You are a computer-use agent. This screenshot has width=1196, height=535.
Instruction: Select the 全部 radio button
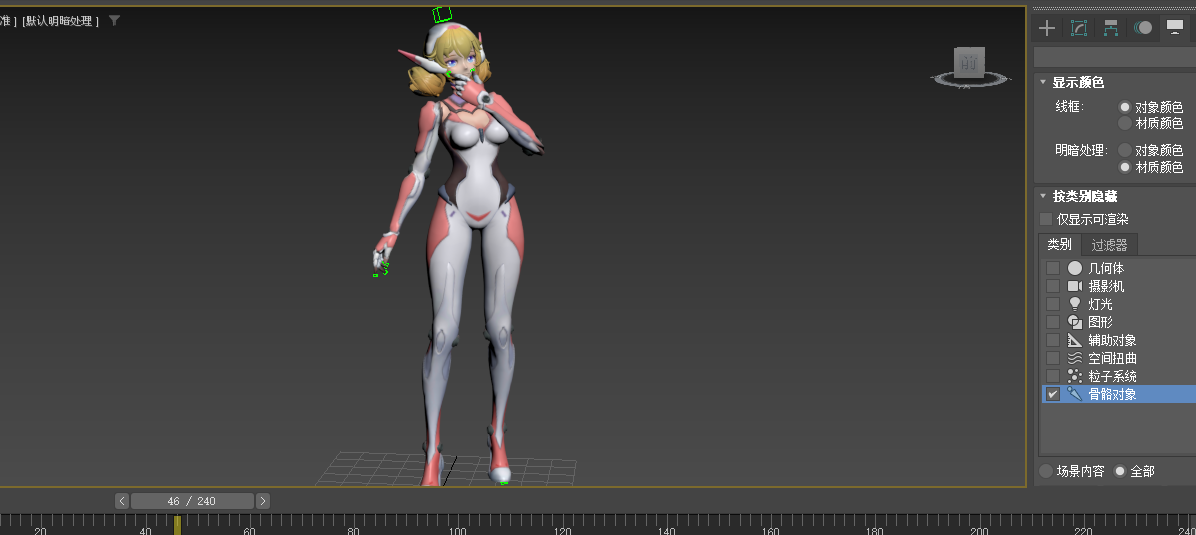tap(1120, 471)
